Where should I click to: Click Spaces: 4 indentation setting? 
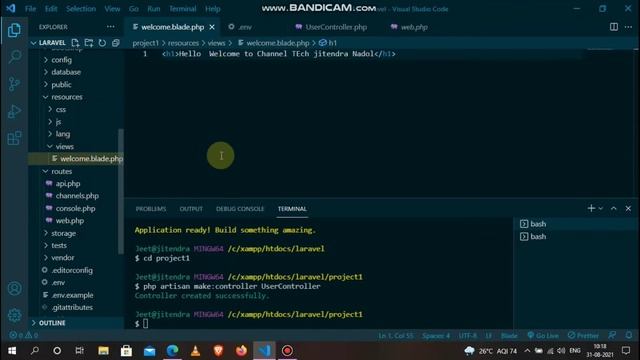pyautogui.click(x=436, y=335)
